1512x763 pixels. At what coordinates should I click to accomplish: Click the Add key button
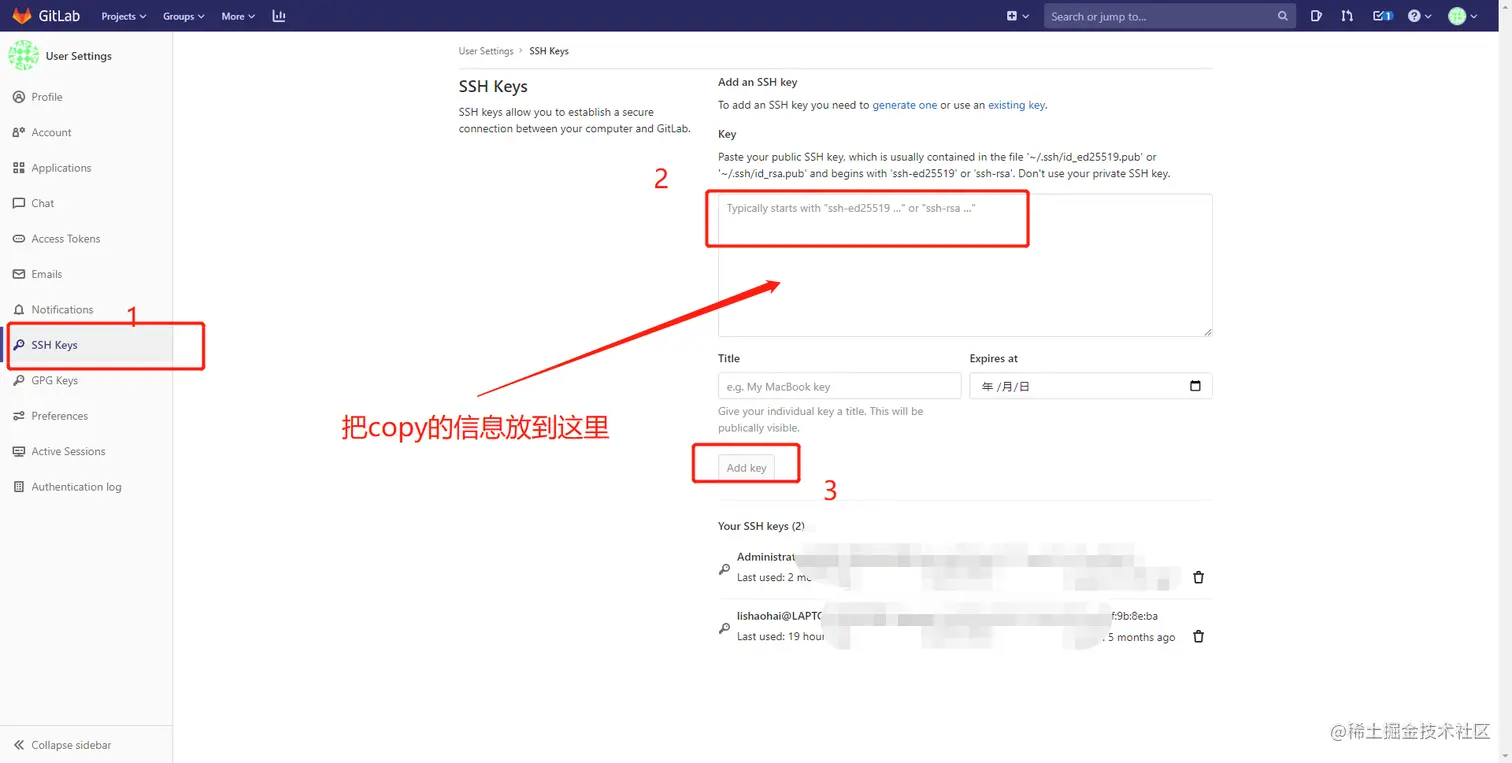coord(746,468)
